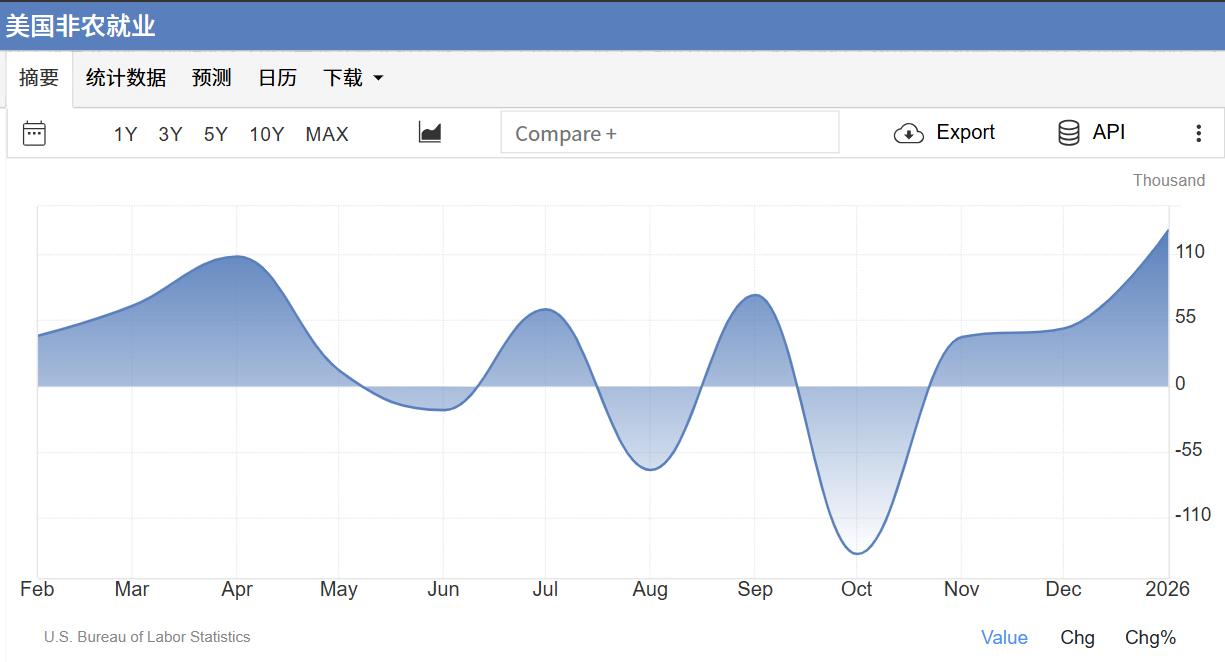The image size is (1225, 662).
Task: Click the 美国非农就业 page title
Action: [81, 25]
